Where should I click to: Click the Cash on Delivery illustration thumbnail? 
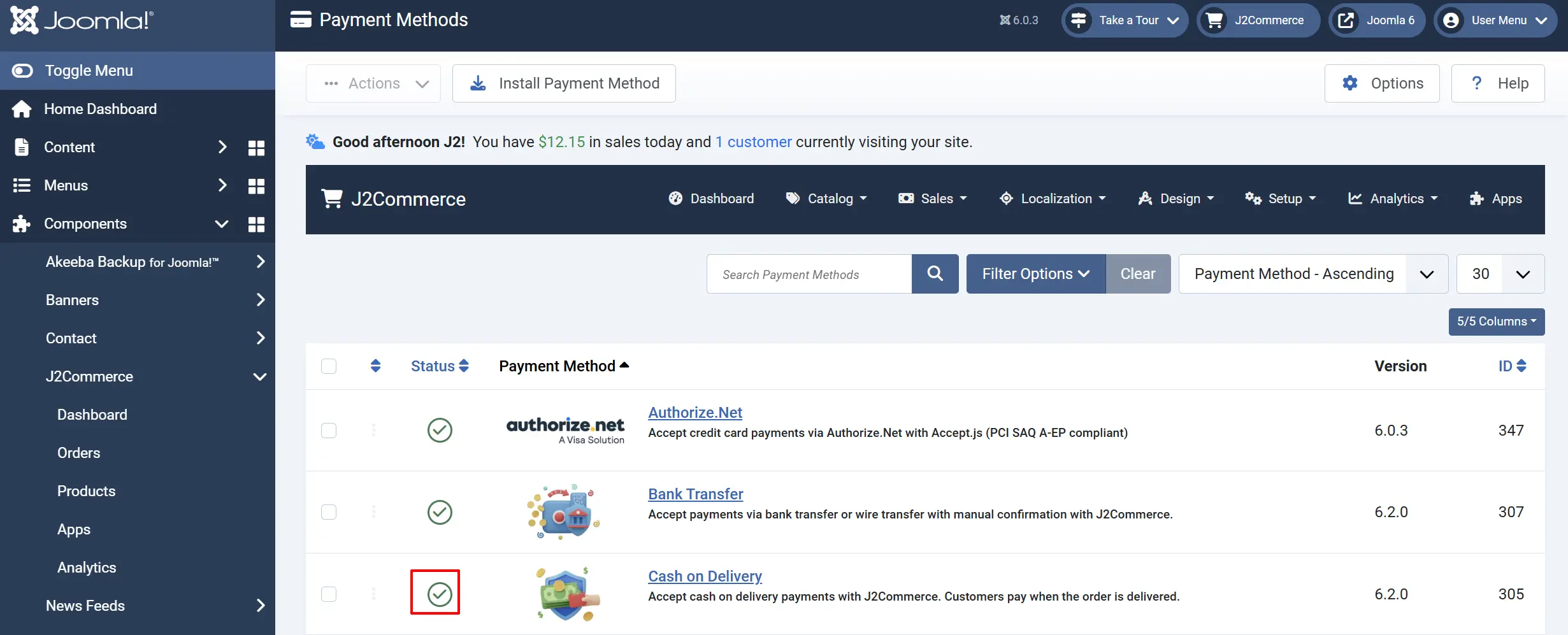(x=567, y=594)
